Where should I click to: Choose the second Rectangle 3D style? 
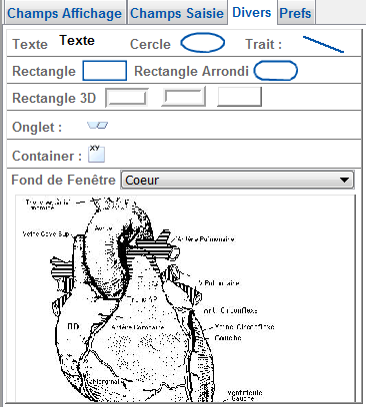click(x=183, y=97)
